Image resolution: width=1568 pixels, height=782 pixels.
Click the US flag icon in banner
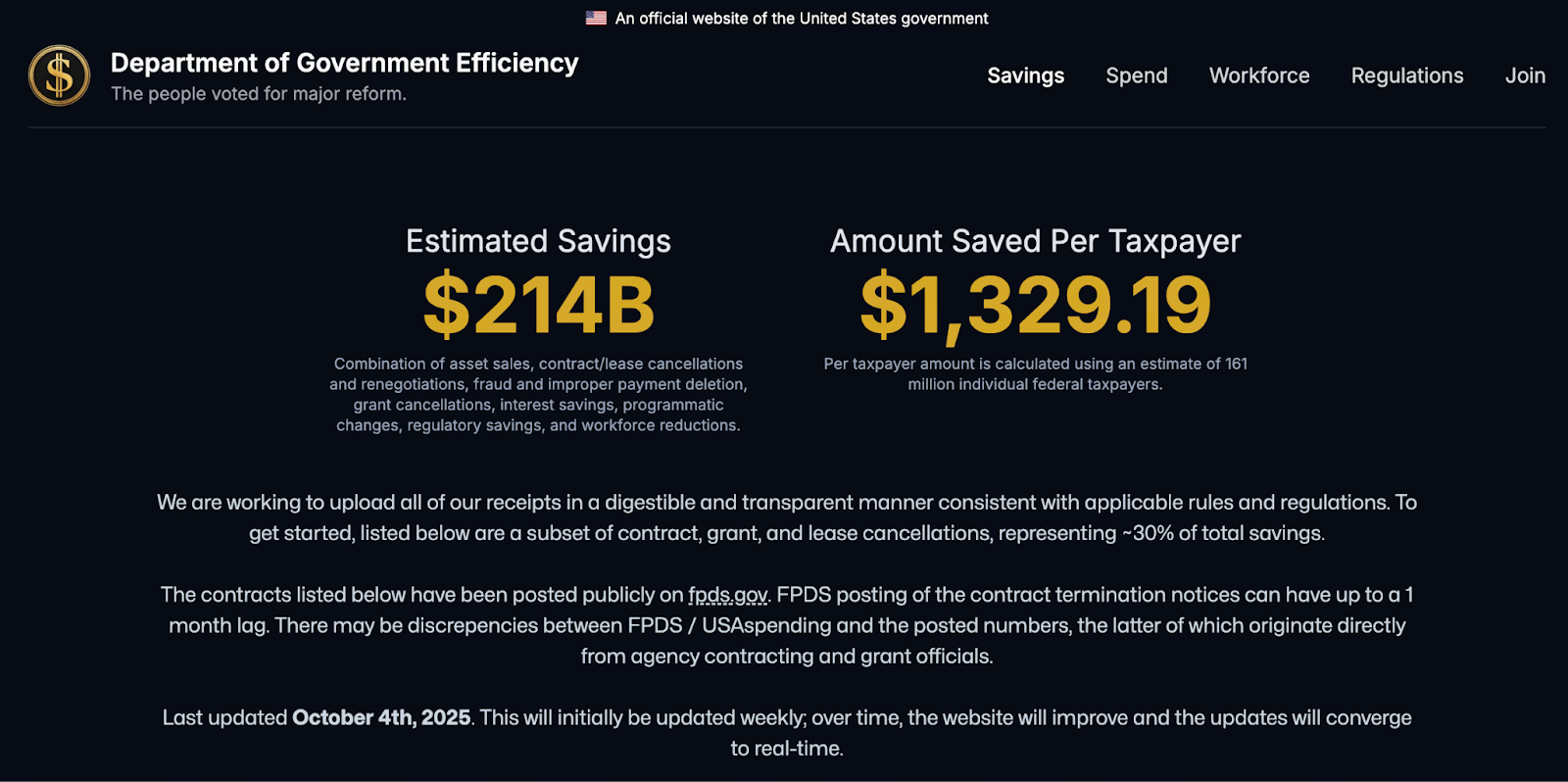[596, 18]
